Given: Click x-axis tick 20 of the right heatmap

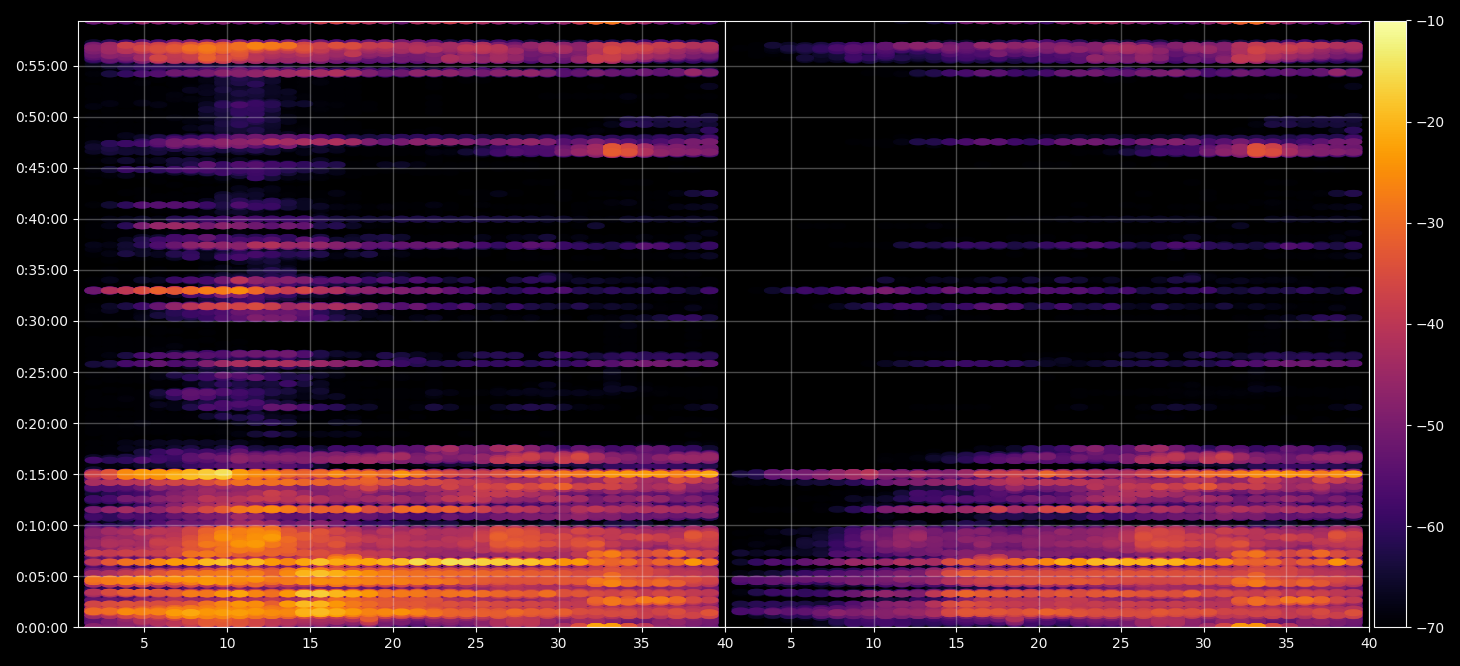Looking at the screenshot, I should [1039, 643].
